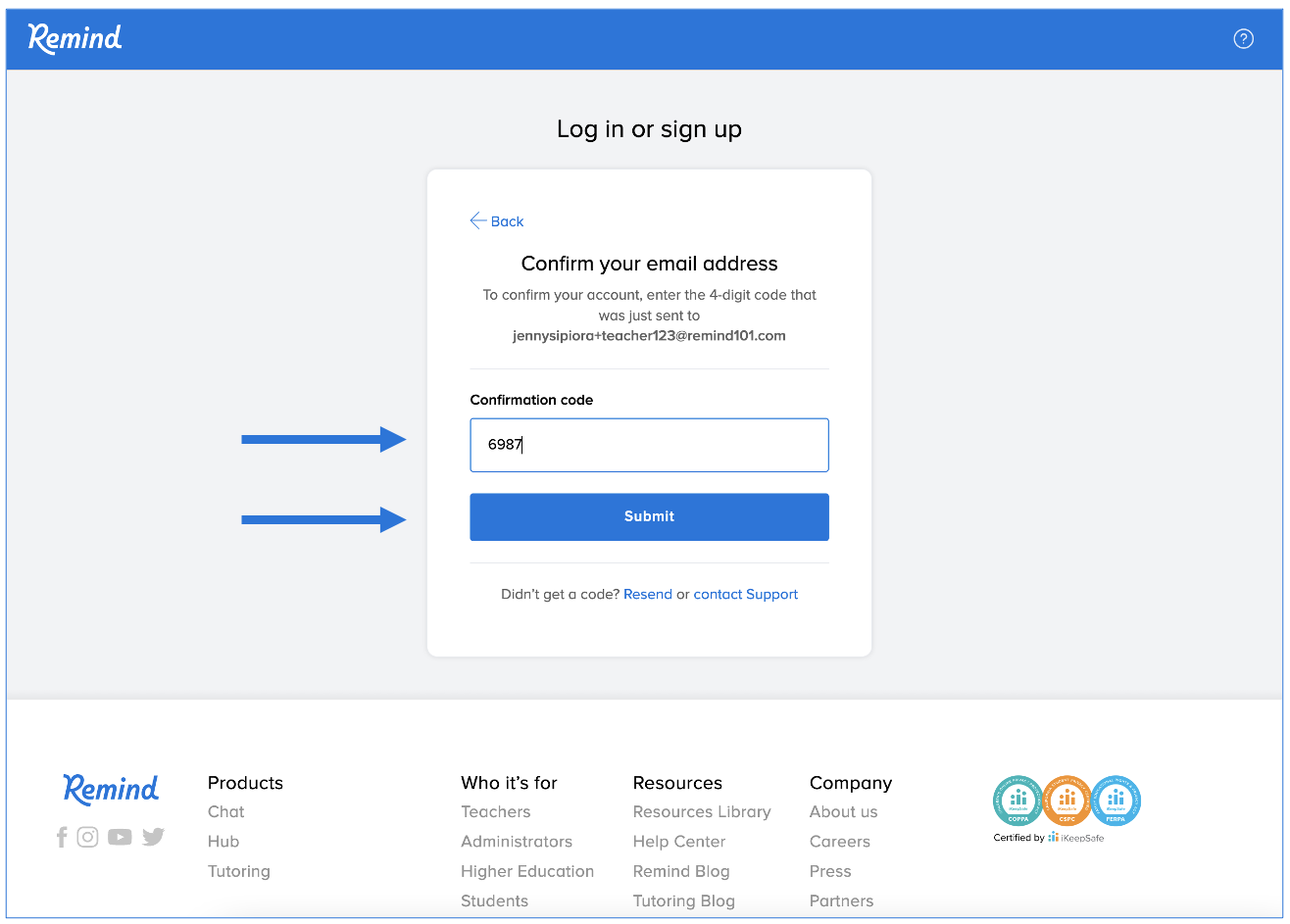Open Remind's YouTube icon link

click(120, 837)
